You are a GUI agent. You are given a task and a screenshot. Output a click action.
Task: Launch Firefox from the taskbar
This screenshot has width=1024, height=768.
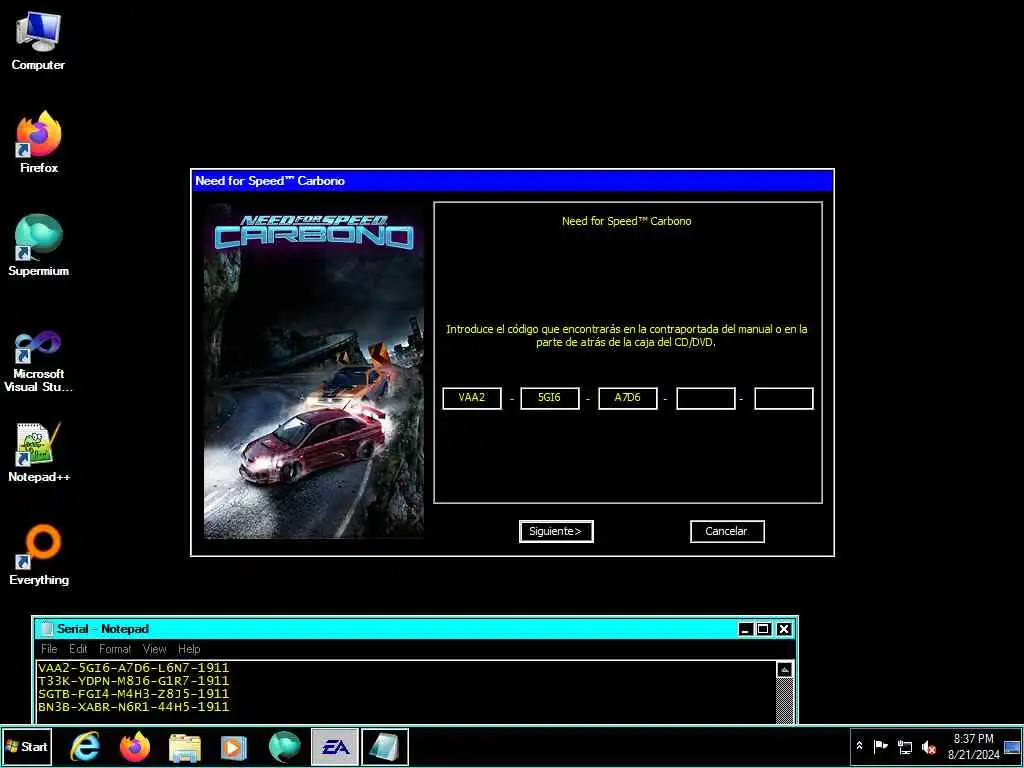135,746
